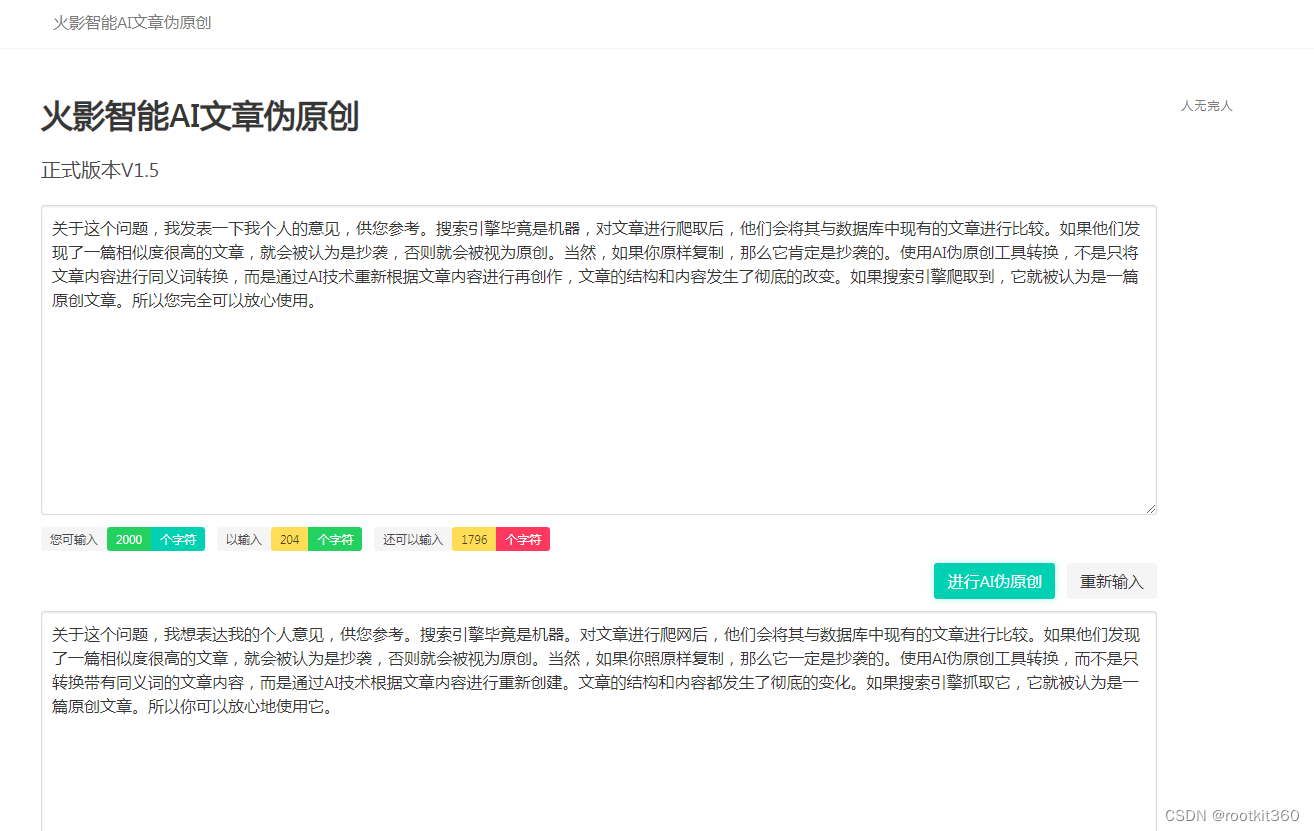
Task: Focus the lower rewritten result text area
Action: pos(599,721)
